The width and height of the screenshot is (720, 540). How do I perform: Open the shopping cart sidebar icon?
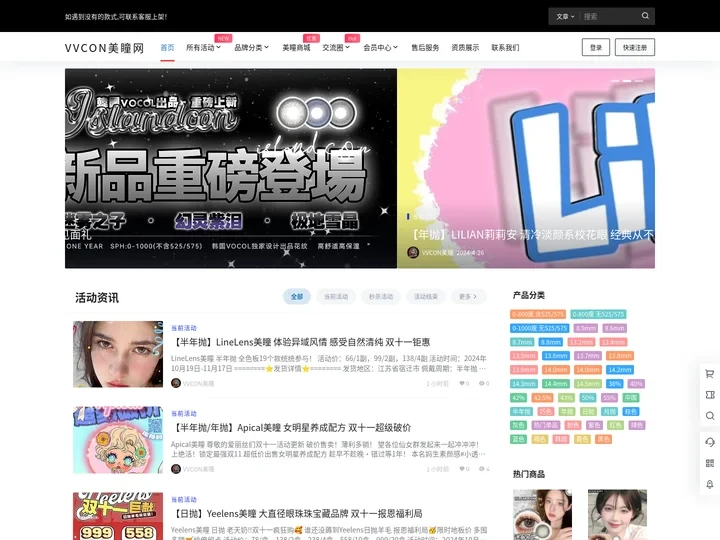709,374
